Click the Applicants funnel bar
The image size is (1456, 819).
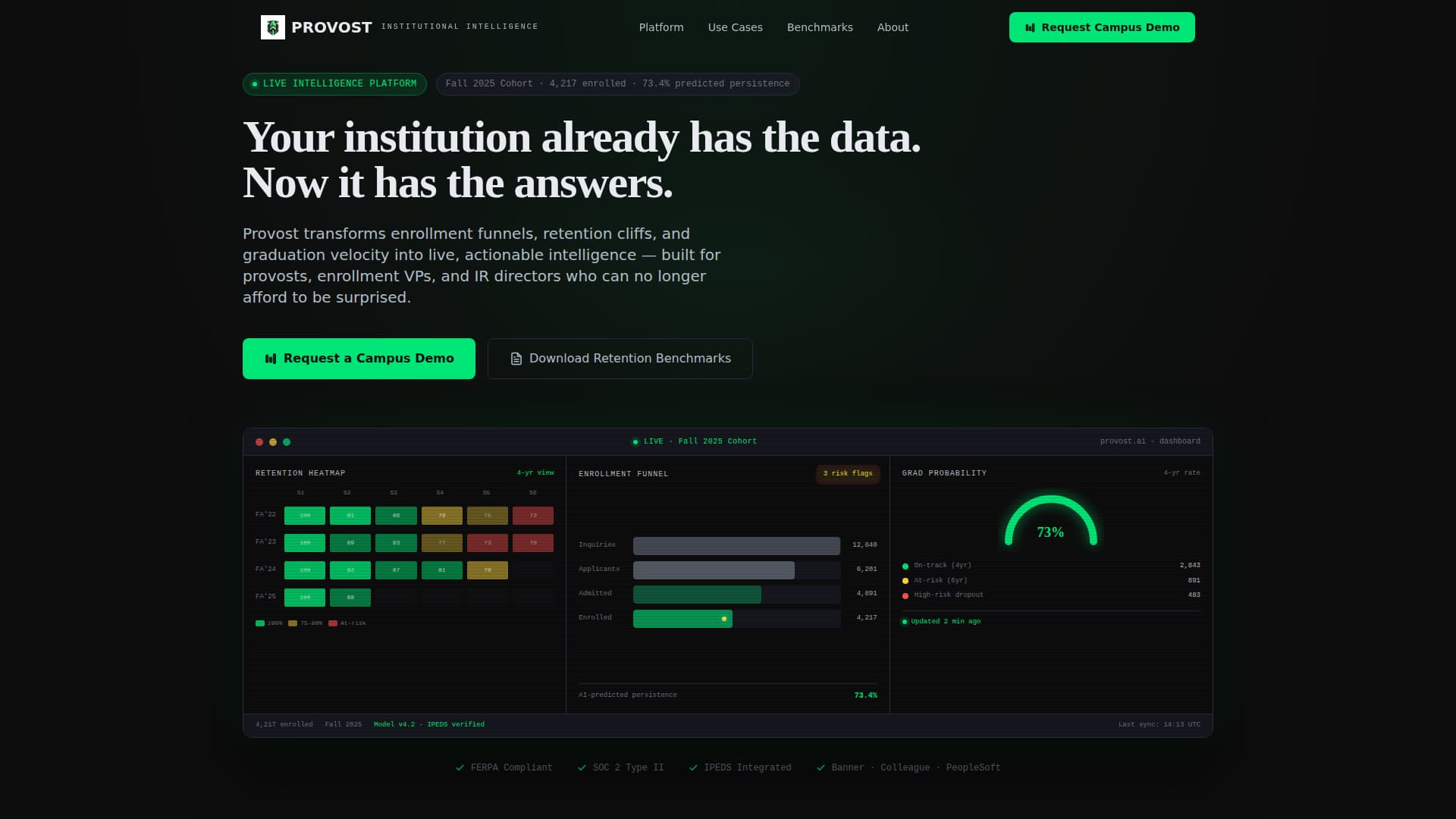coord(714,570)
